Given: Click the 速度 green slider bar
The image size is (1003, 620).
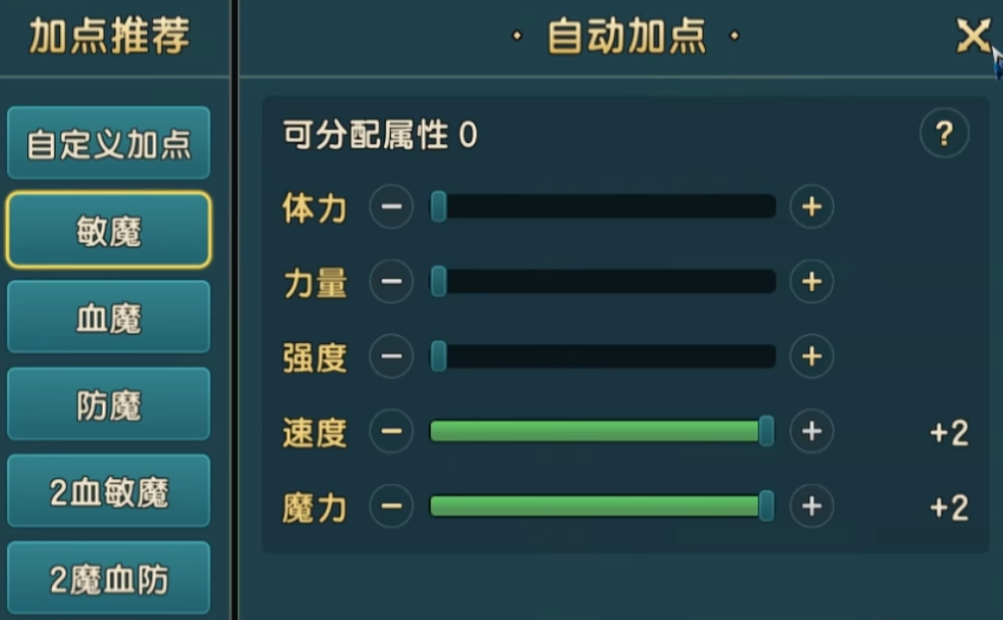Looking at the screenshot, I should [595, 432].
